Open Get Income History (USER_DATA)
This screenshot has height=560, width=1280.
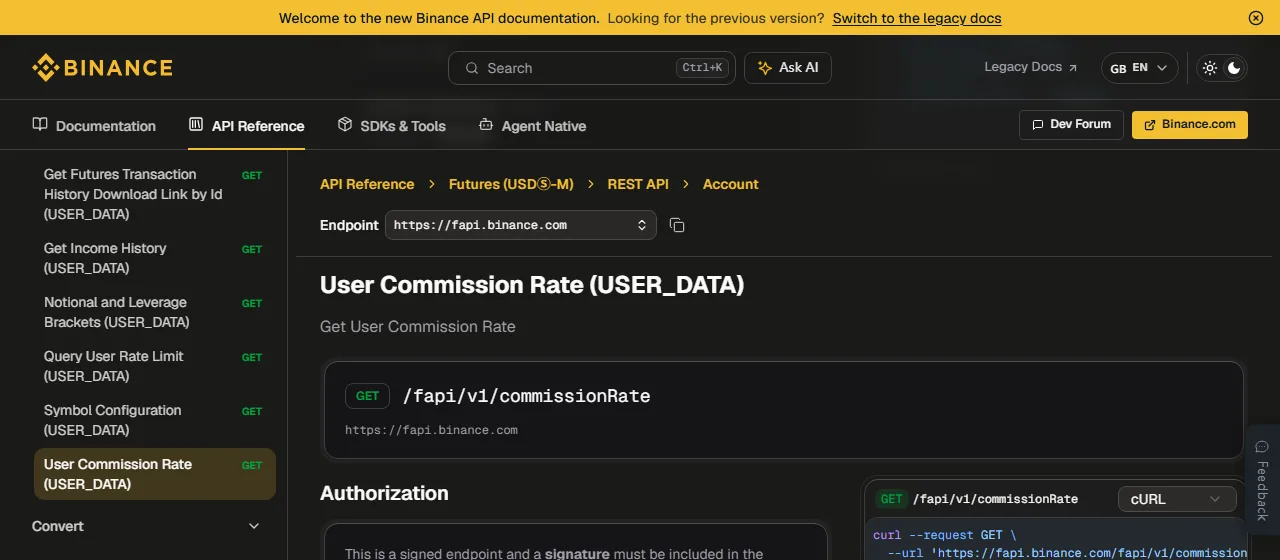[154, 258]
